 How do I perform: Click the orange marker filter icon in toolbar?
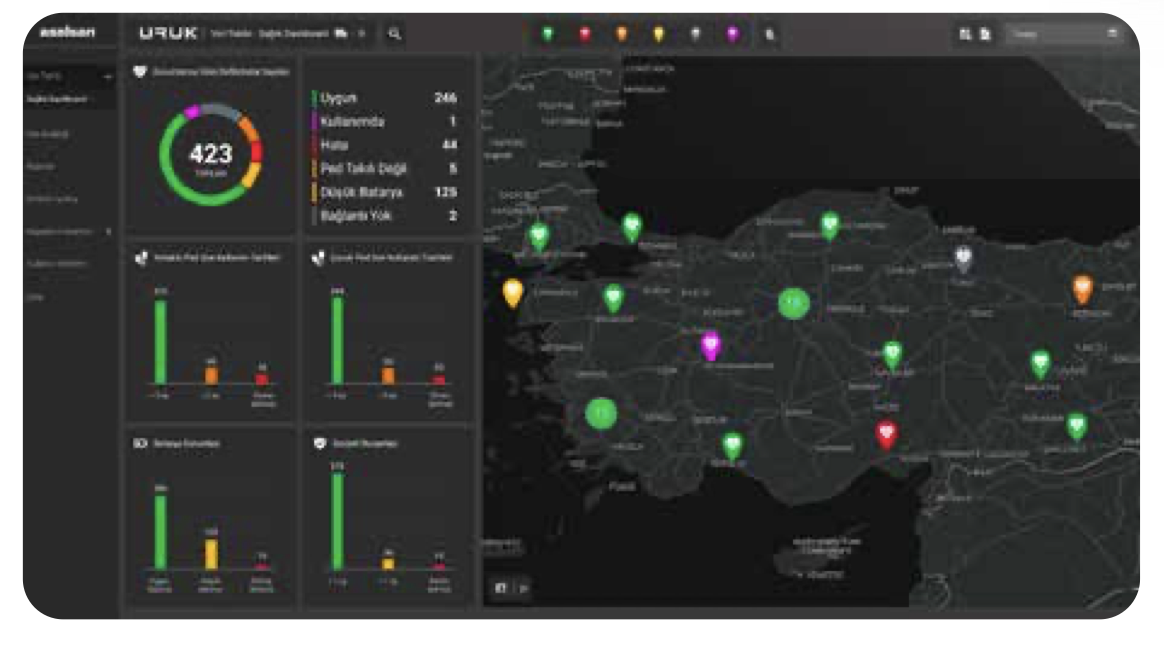point(621,34)
